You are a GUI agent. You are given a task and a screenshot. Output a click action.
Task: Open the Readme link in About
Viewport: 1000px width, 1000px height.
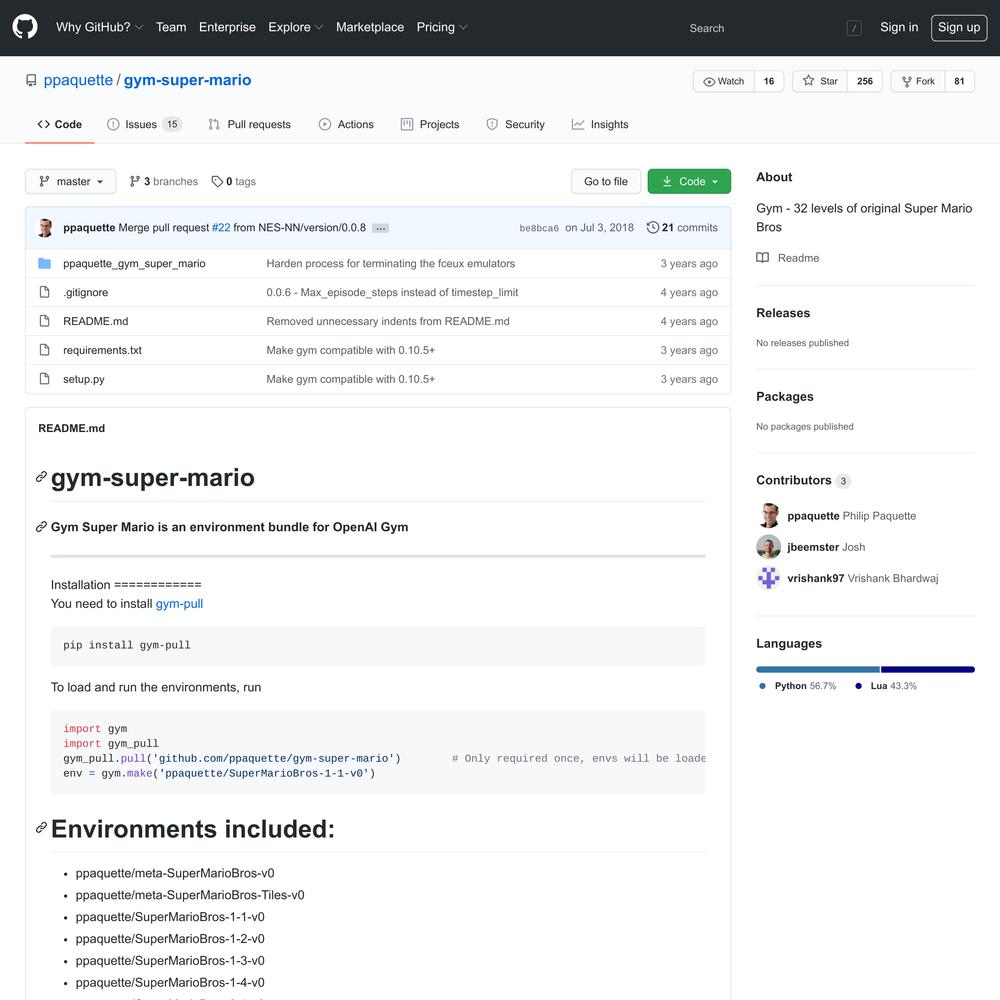point(788,258)
